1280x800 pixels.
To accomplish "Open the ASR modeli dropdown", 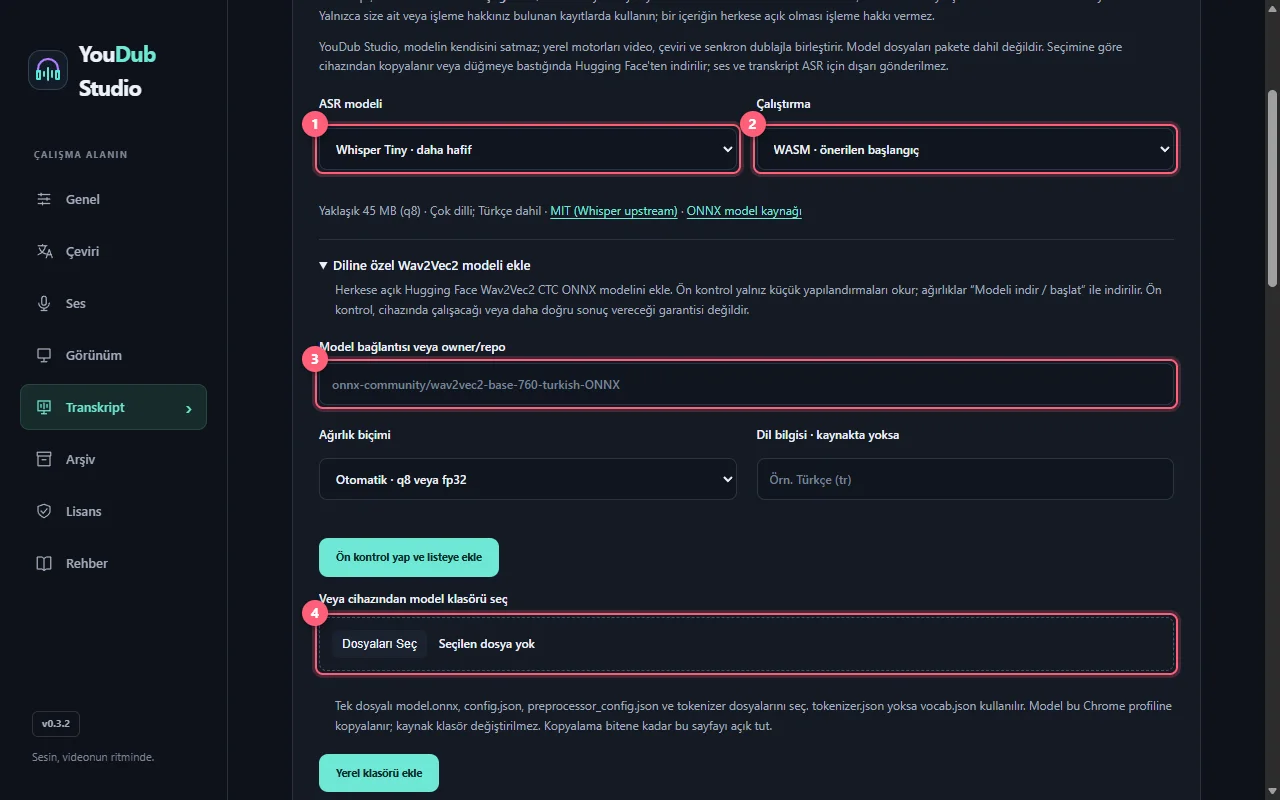I will click(528, 149).
